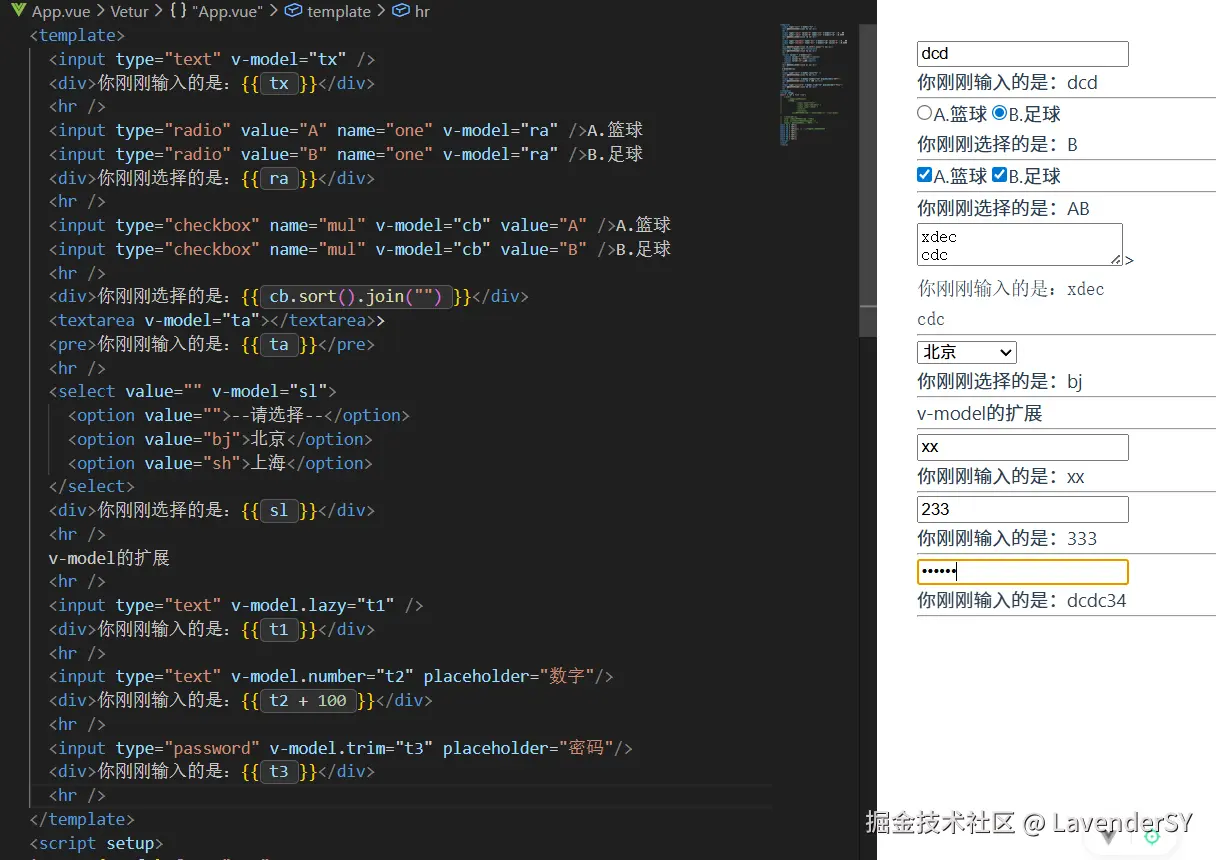Activate the green component inspector target icon
This screenshot has width=1216, height=860.
pos(1152,837)
